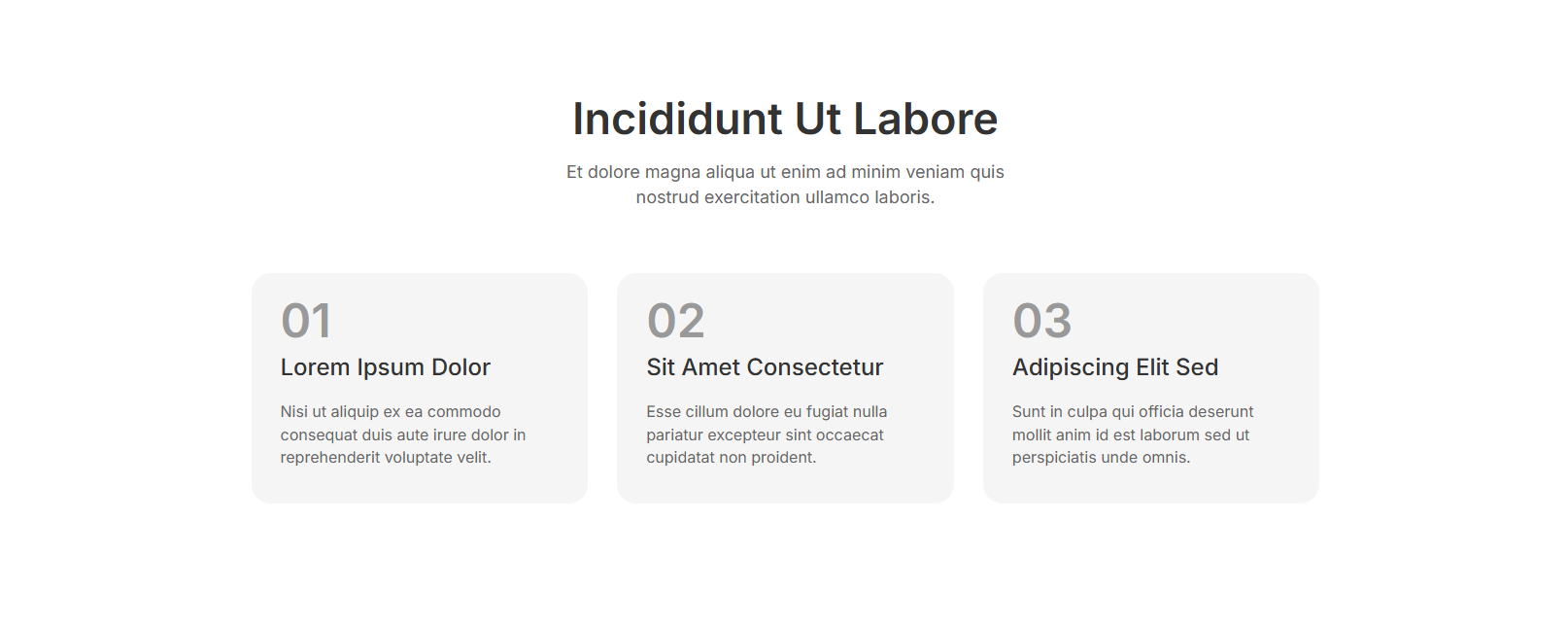Click the 'reprehenderit voluptate velit' text line

pyautogui.click(x=386, y=458)
